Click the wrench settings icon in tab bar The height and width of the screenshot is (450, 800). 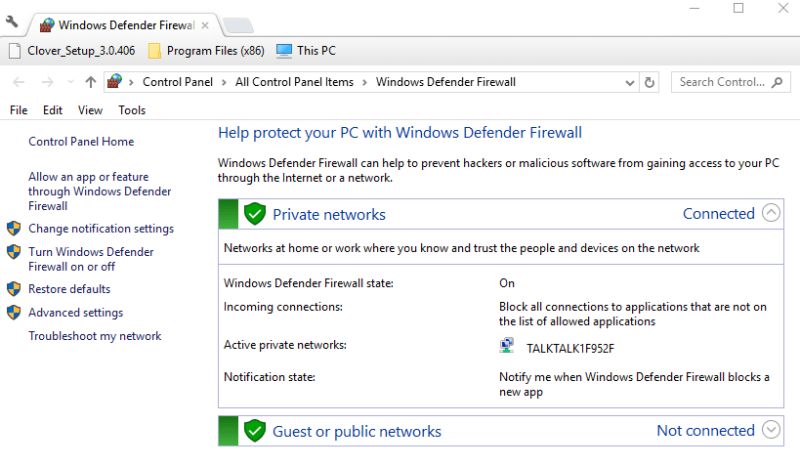(x=12, y=21)
